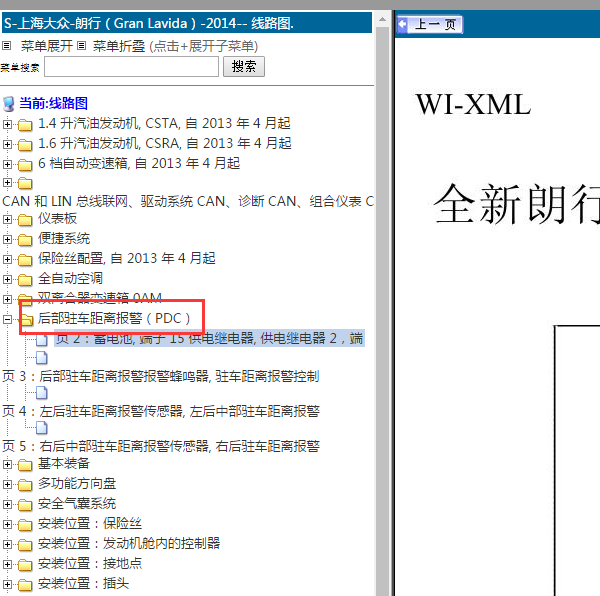Viewport: 600px width, 596px height.
Task: Click the 菜单折叠 collapse-all menu link
Action: coord(119,46)
